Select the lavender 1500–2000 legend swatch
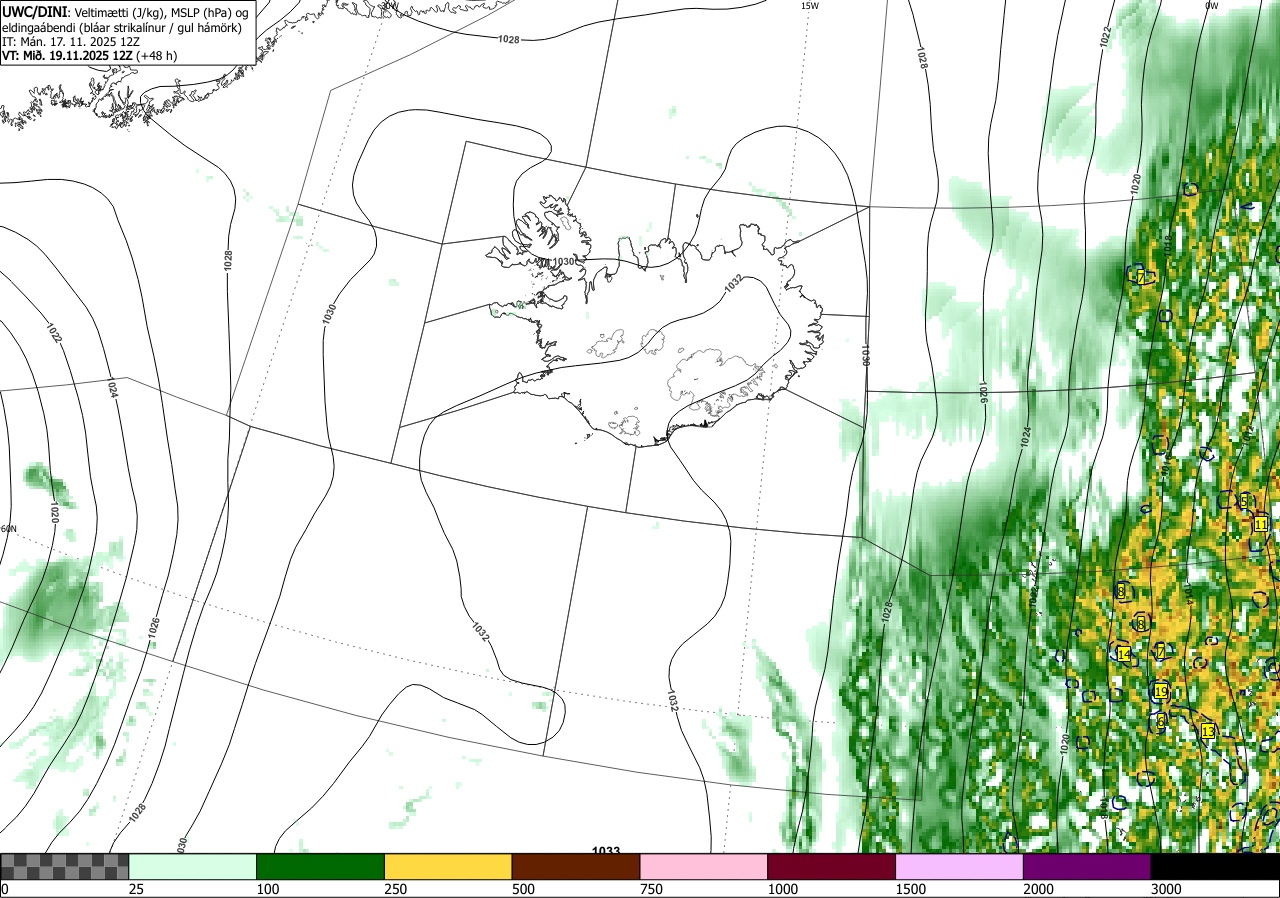 [960, 866]
